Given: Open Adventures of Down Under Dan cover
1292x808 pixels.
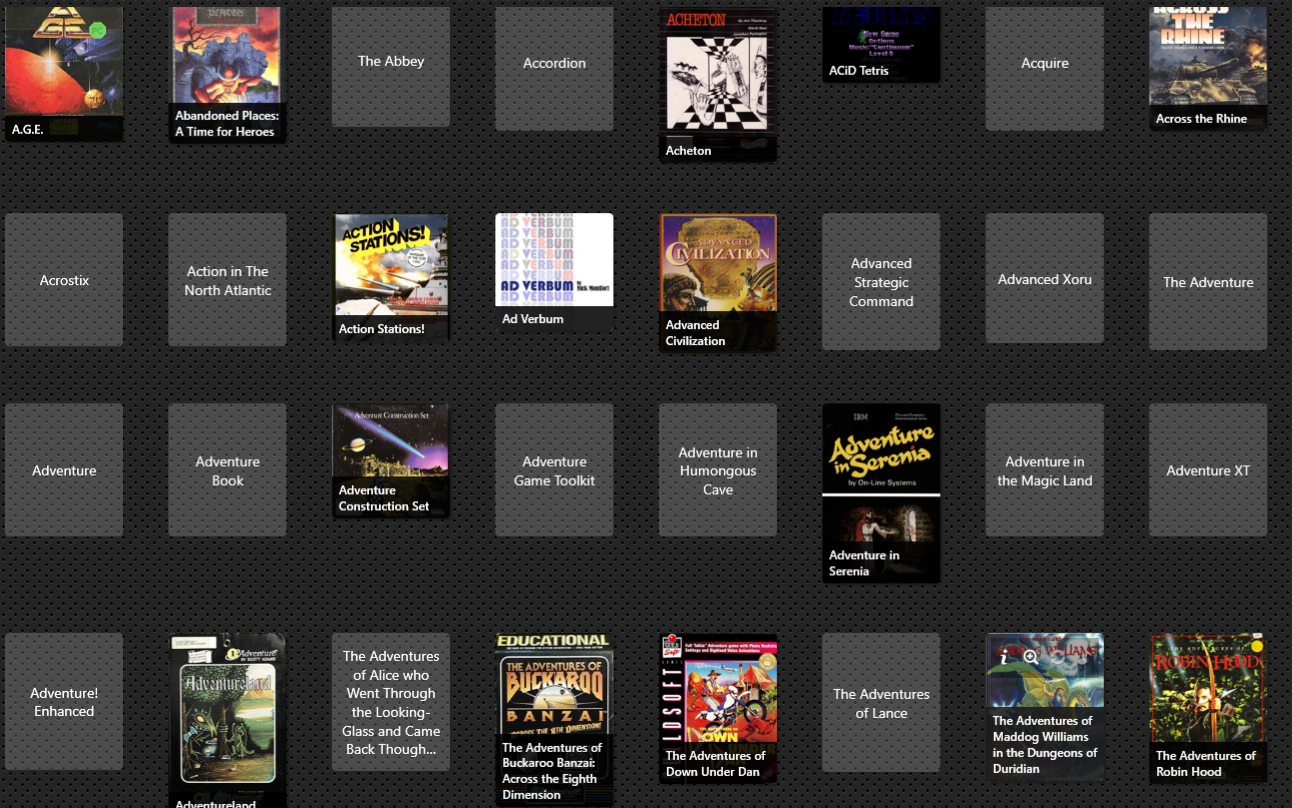Looking at the screenshot, I should click(718, 707).
